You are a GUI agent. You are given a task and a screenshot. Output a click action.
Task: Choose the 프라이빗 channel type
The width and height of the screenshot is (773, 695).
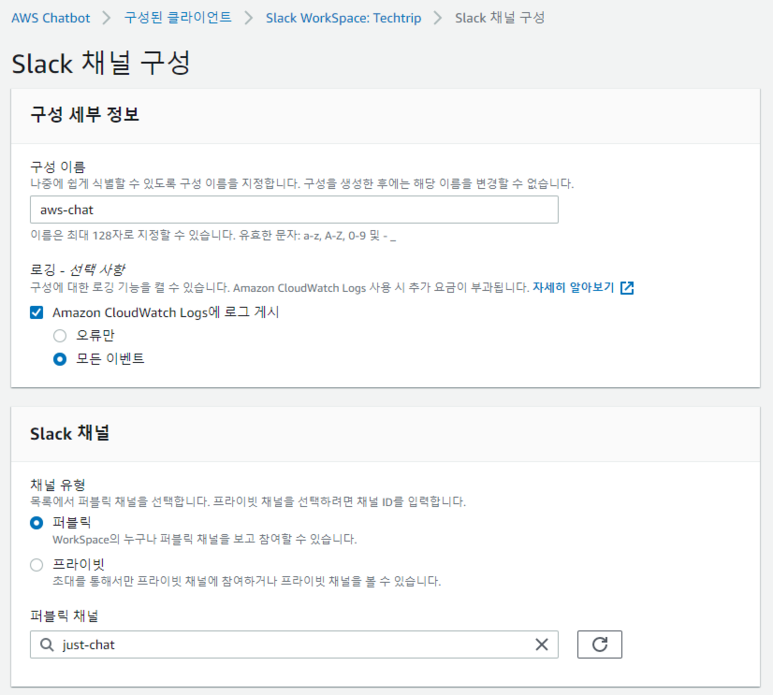click(36, 564)
